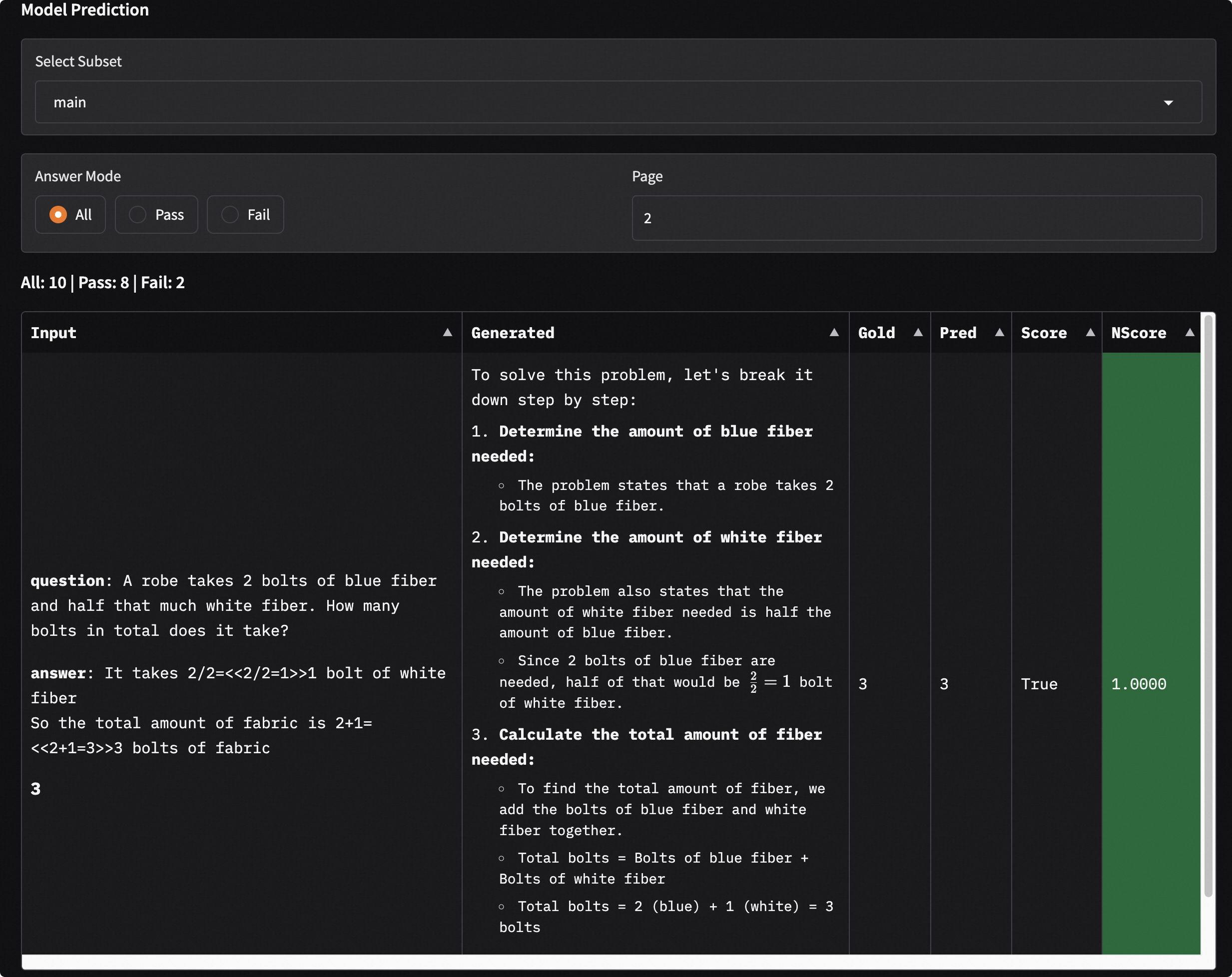
Task: Sort by Score column arrow
Action: tap(1090, 333)
